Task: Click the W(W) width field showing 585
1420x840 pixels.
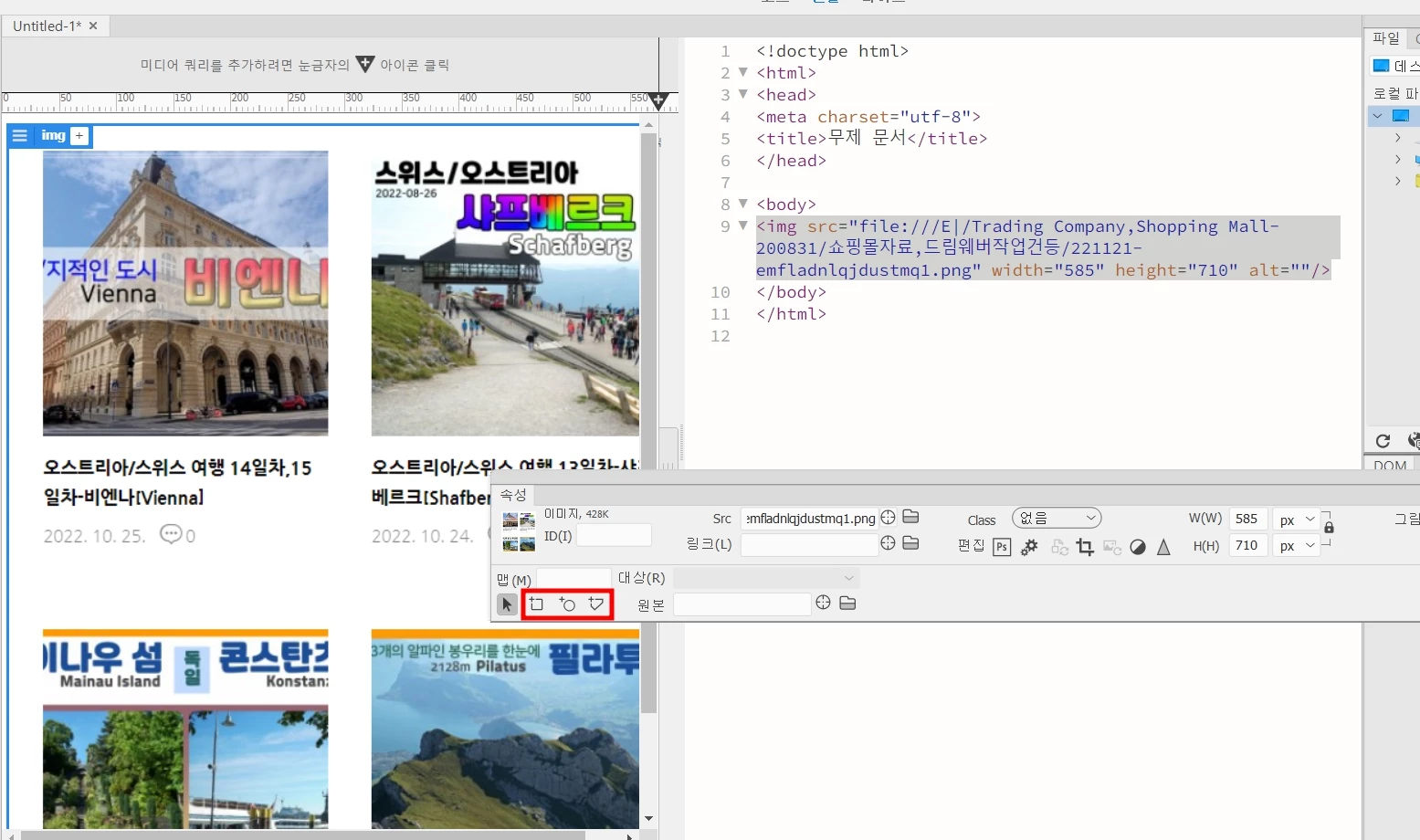Action: [1248, 519]
